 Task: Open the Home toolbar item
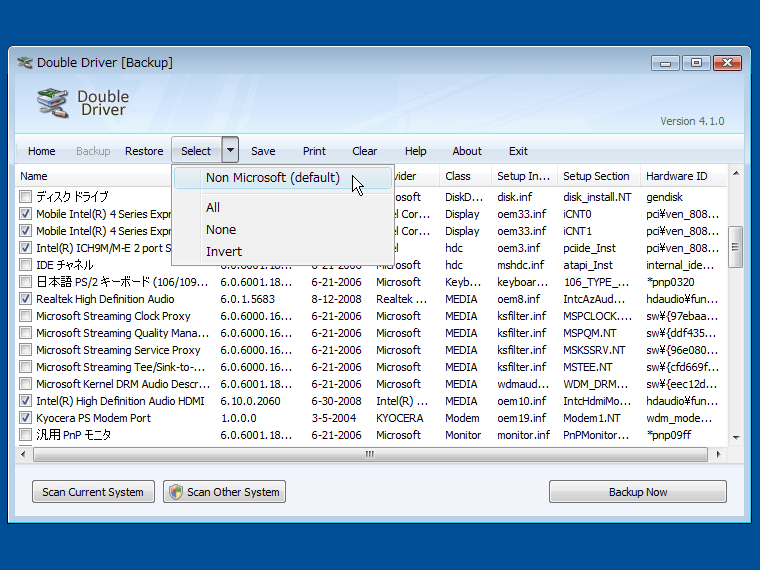pyautogui.click(x=42, y=151)
